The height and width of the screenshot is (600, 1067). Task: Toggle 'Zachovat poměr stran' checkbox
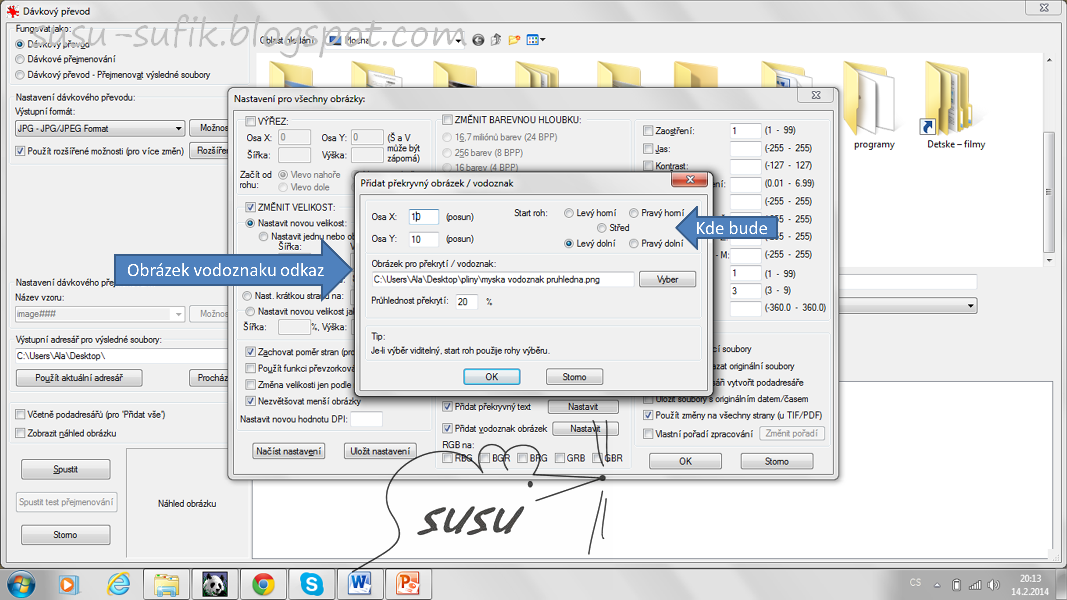250,352
